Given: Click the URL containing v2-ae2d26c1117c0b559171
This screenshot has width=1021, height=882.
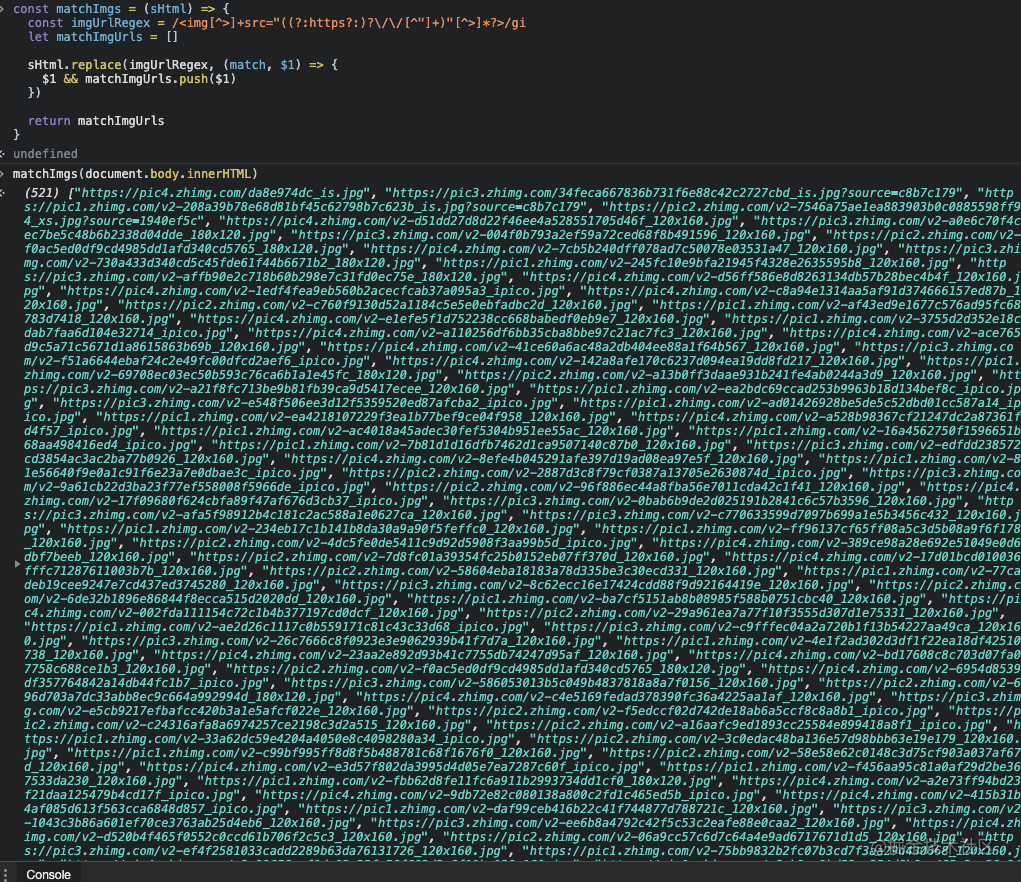Looking at the screenshot, I should coord(276,627).
